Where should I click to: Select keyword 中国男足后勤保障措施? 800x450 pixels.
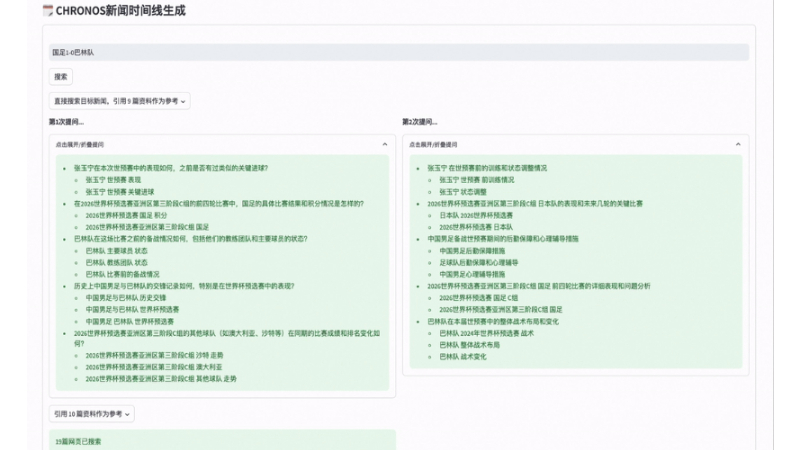[472, 251]
